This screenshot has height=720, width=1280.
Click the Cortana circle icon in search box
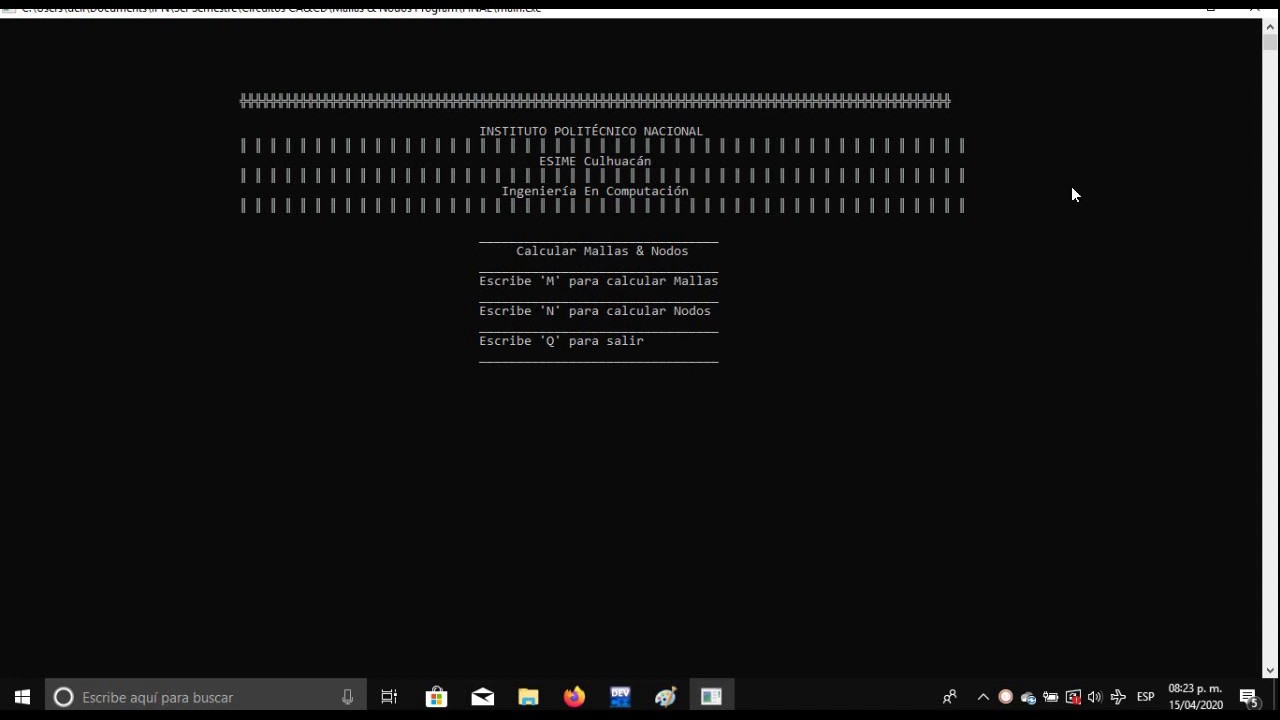(x=63, y=697)
